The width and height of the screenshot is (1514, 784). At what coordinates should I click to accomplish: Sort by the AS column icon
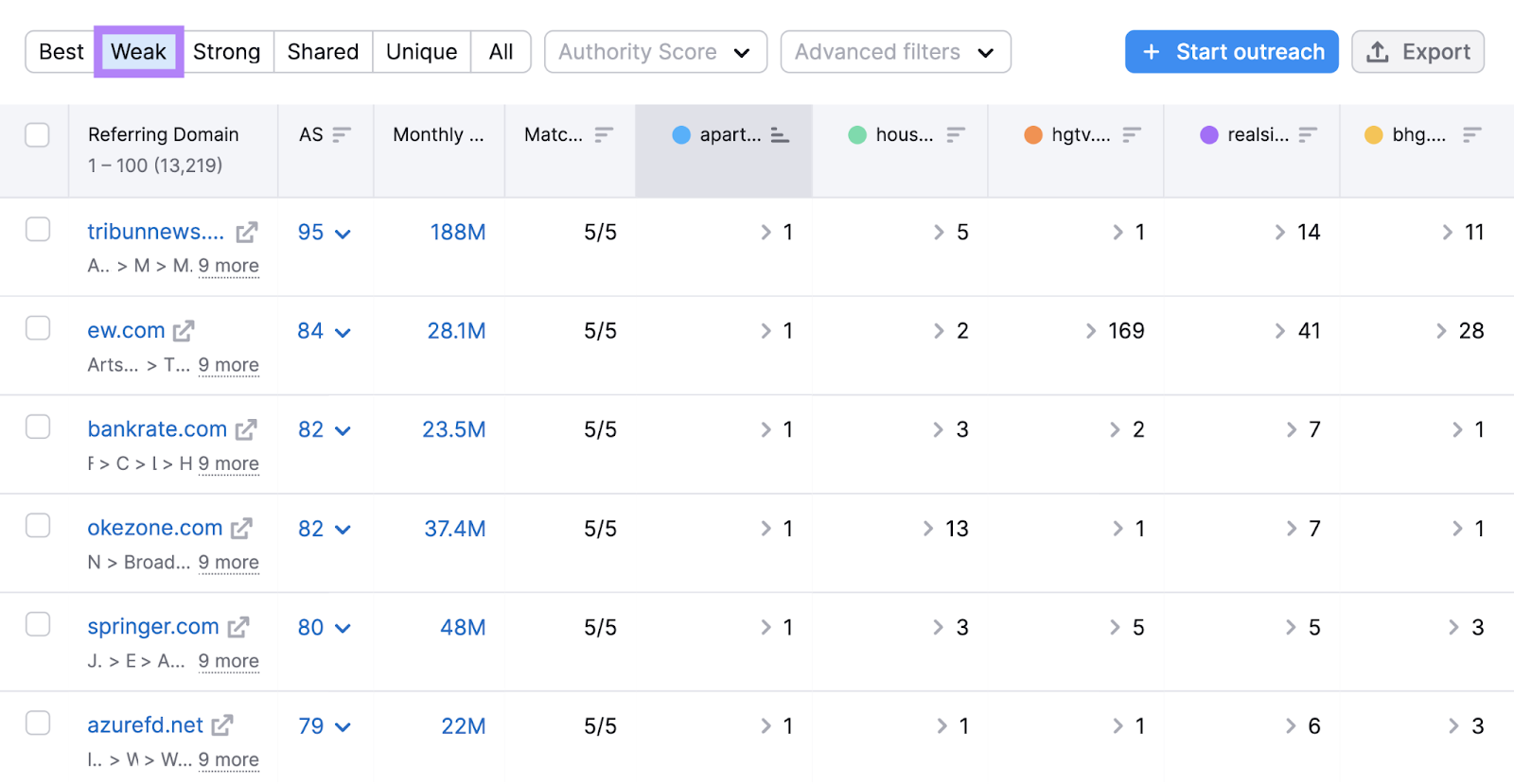pos(342,134)
